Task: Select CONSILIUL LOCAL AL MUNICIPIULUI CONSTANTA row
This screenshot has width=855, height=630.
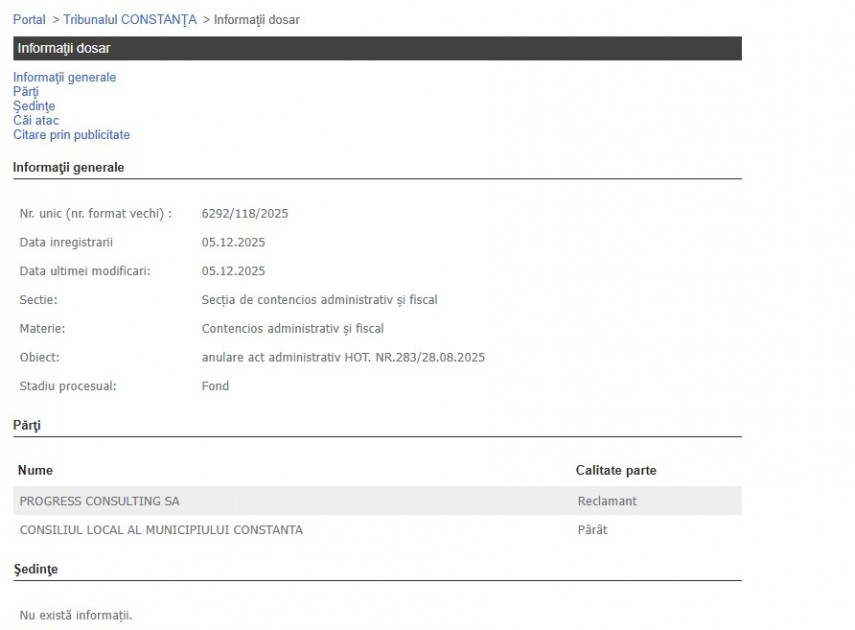Action: (161, 530)
